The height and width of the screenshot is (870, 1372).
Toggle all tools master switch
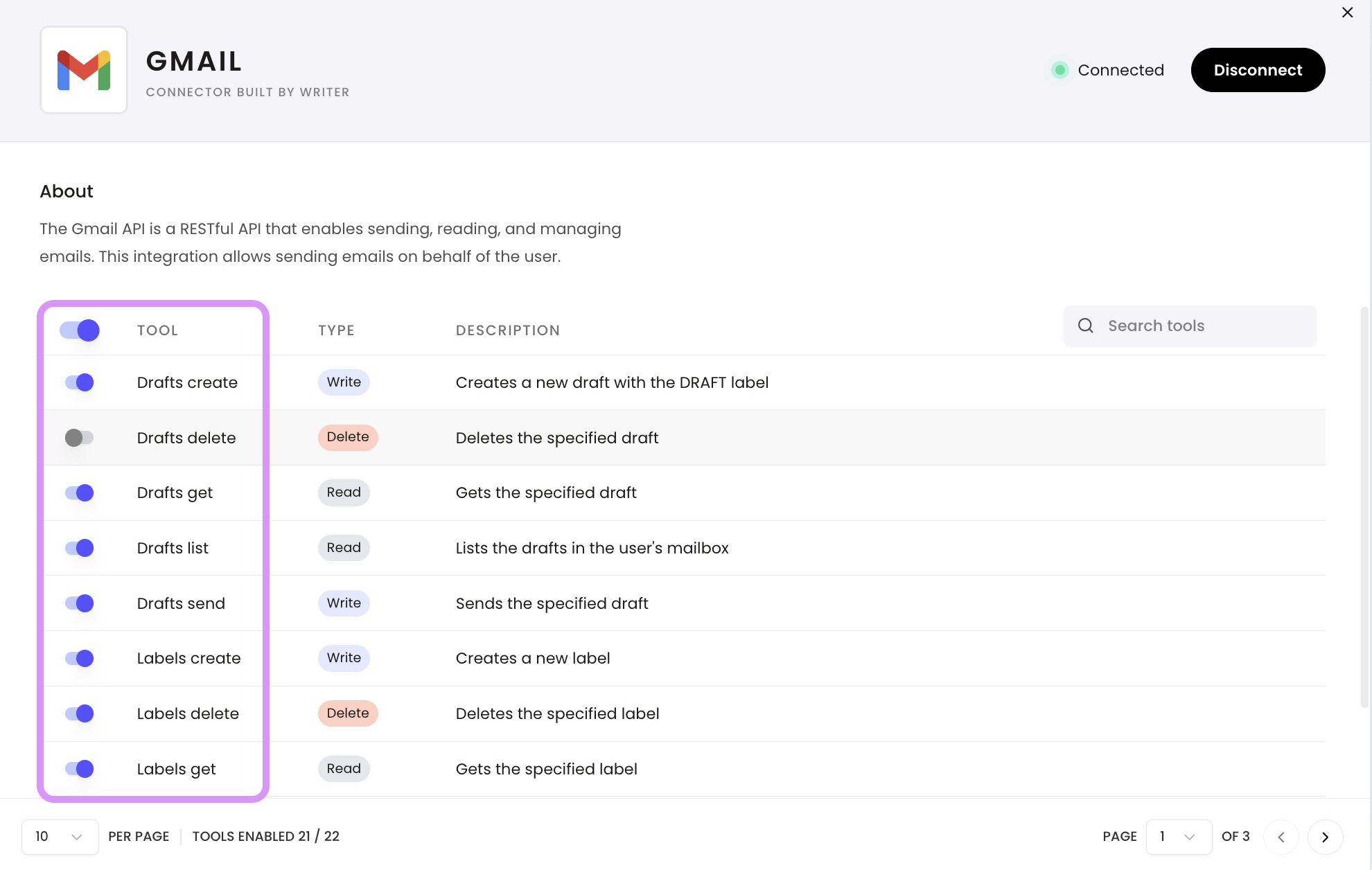coord(80,330)
